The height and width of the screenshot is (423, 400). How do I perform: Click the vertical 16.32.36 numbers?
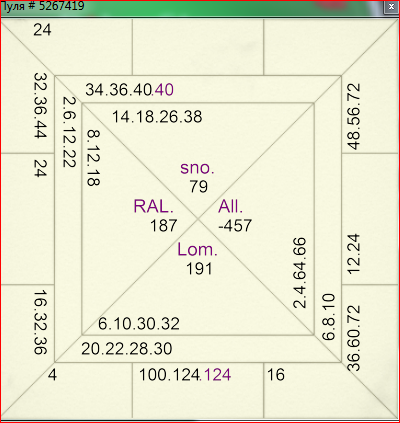click(x=41, y=322)
